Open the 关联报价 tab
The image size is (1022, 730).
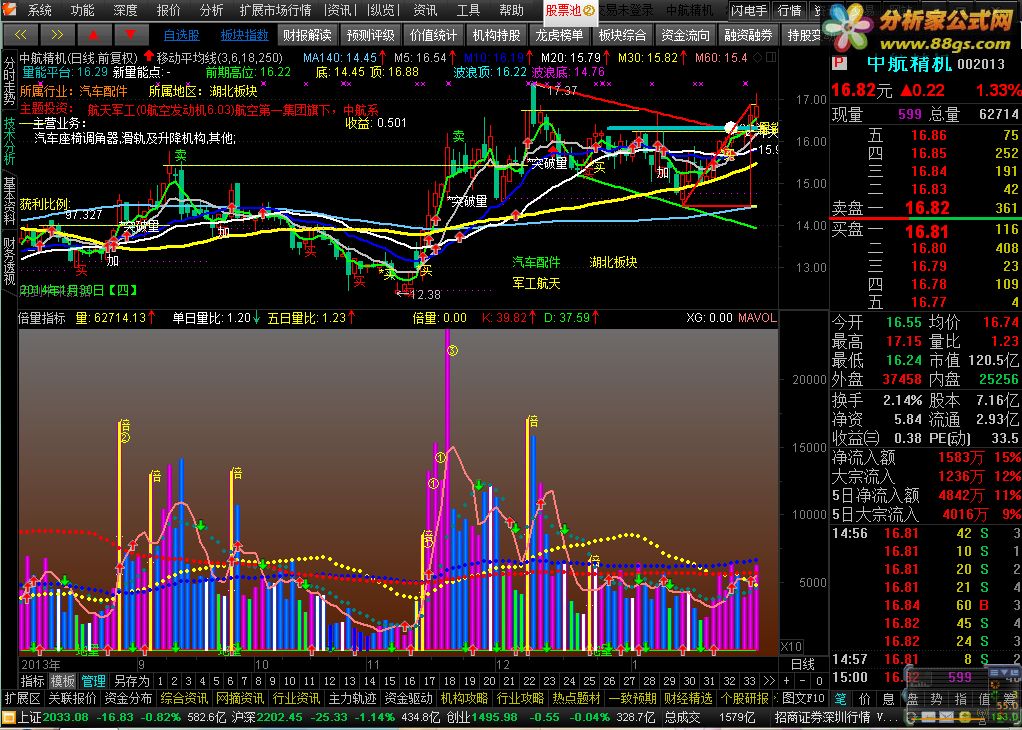72,698
